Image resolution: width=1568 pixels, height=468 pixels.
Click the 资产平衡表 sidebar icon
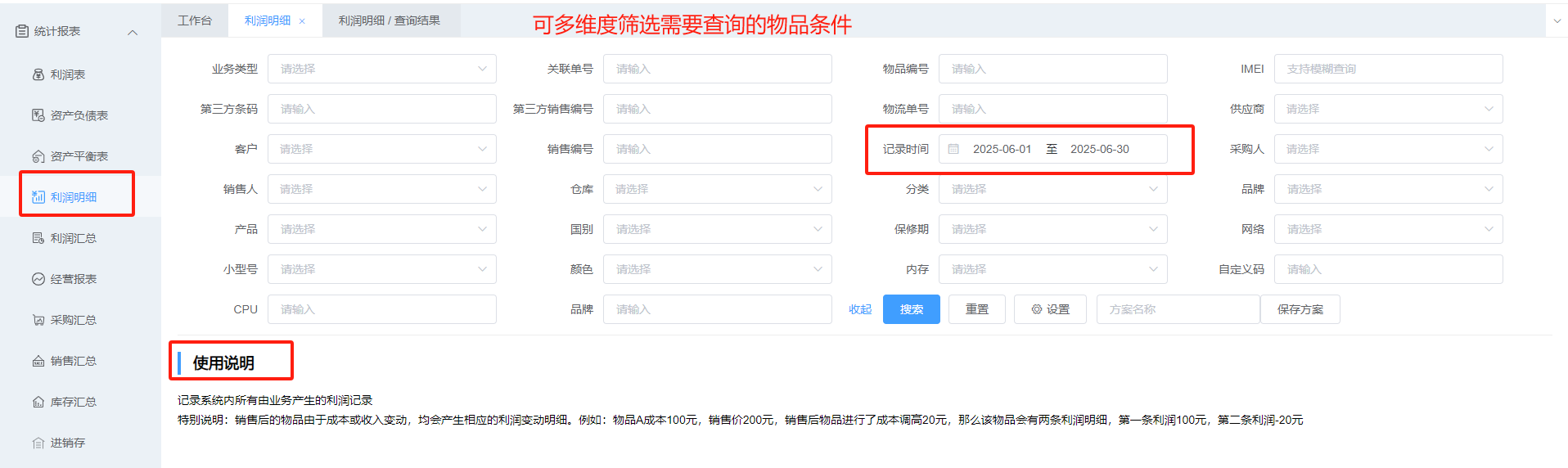pyautogui.click(x=38, y=156)
